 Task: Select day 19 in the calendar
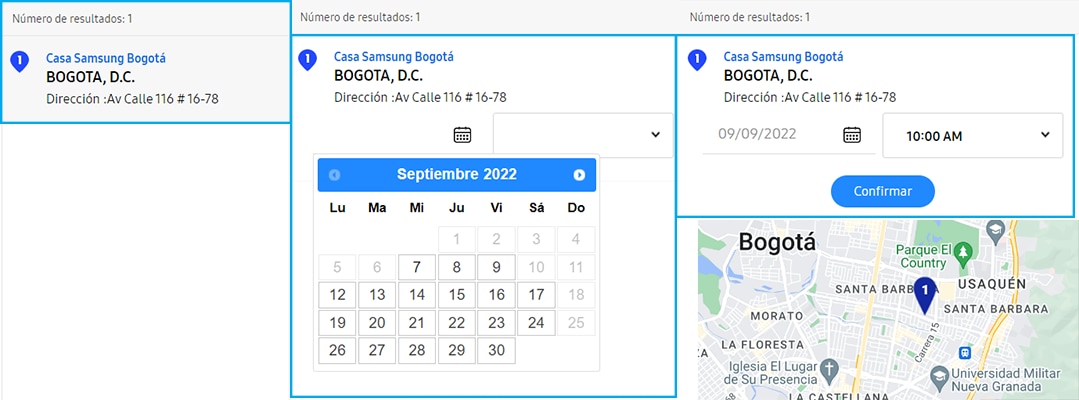point(337,323)
